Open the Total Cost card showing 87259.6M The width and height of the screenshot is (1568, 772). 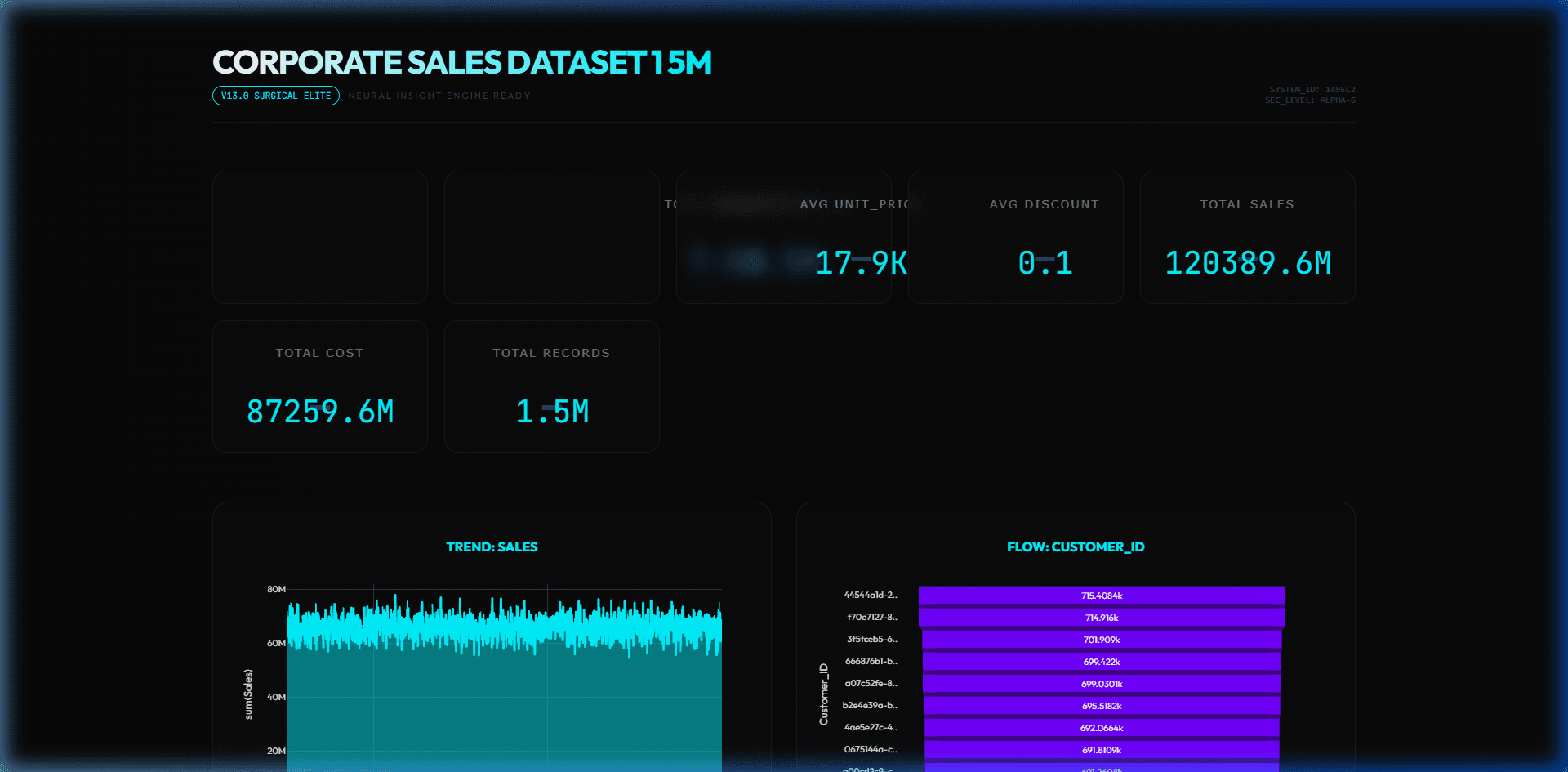point(319,386)
